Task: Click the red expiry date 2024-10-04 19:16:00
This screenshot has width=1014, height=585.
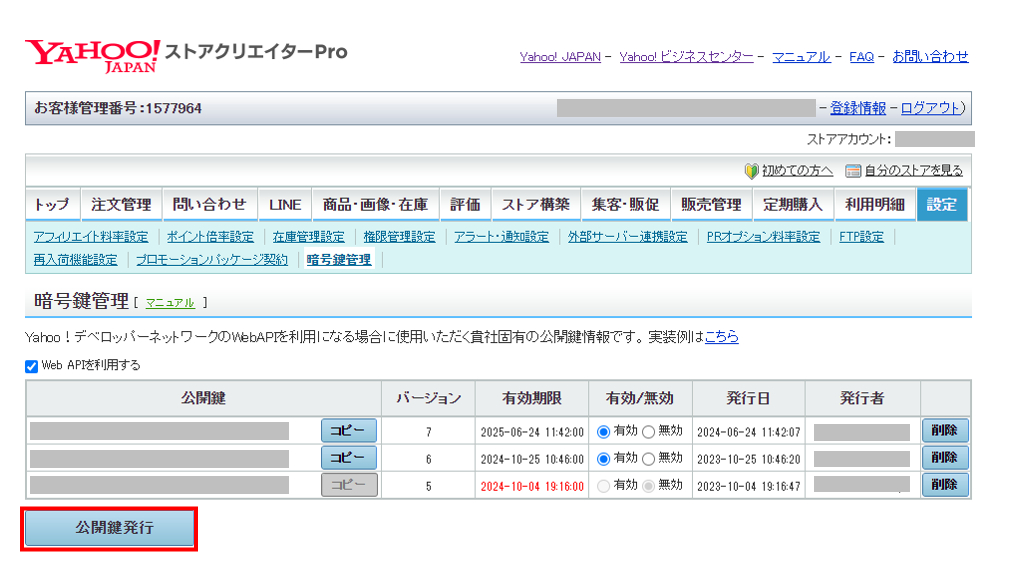Action: [x=532, y=486]
